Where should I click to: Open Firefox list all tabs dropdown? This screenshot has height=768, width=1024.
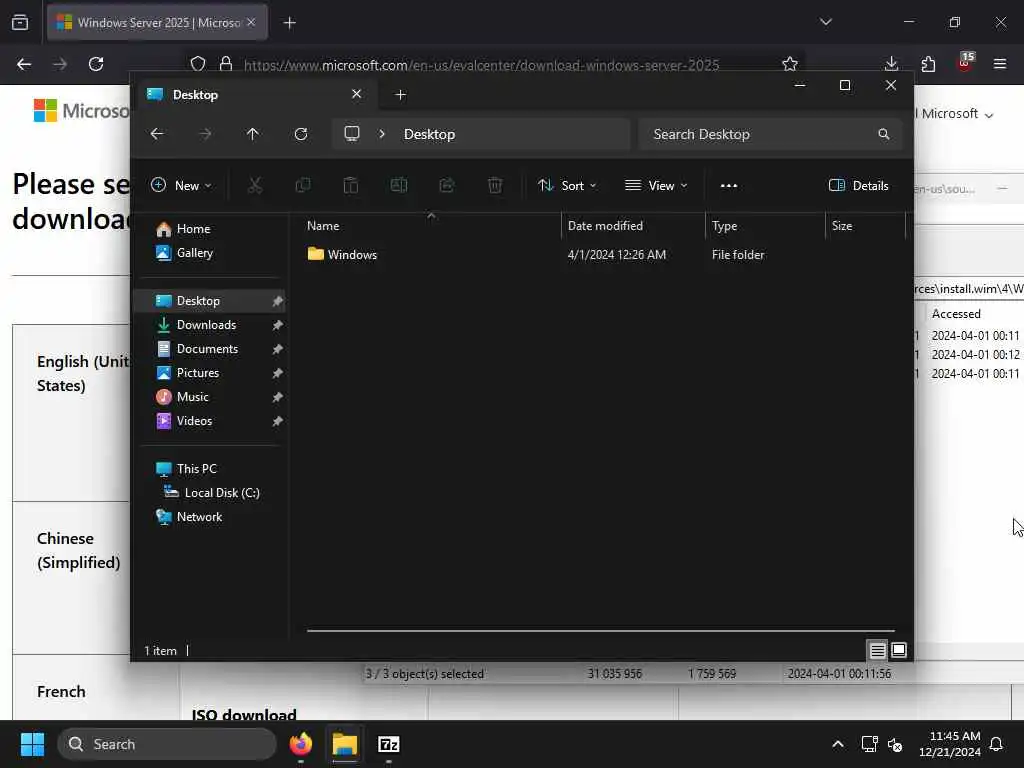pyautogui.click(x=826, y=22)
